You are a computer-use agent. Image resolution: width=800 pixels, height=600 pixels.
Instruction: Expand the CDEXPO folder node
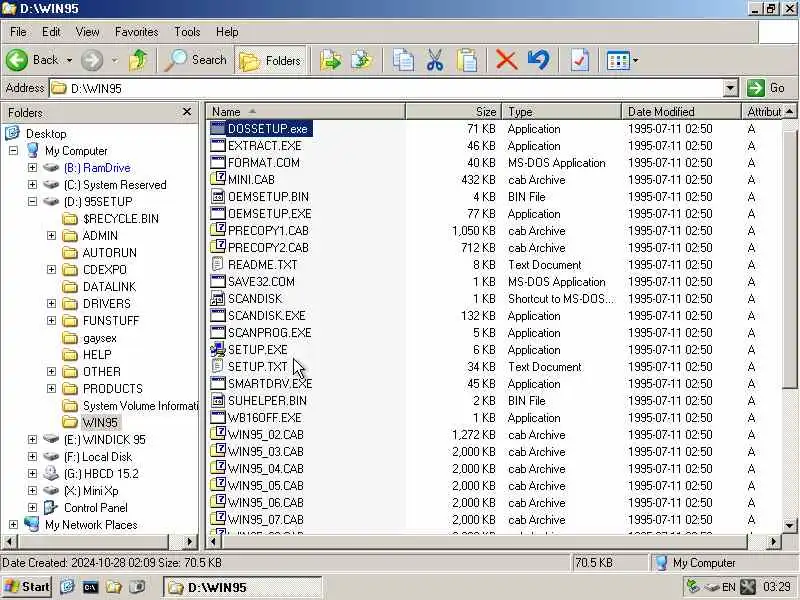[51, 269]
